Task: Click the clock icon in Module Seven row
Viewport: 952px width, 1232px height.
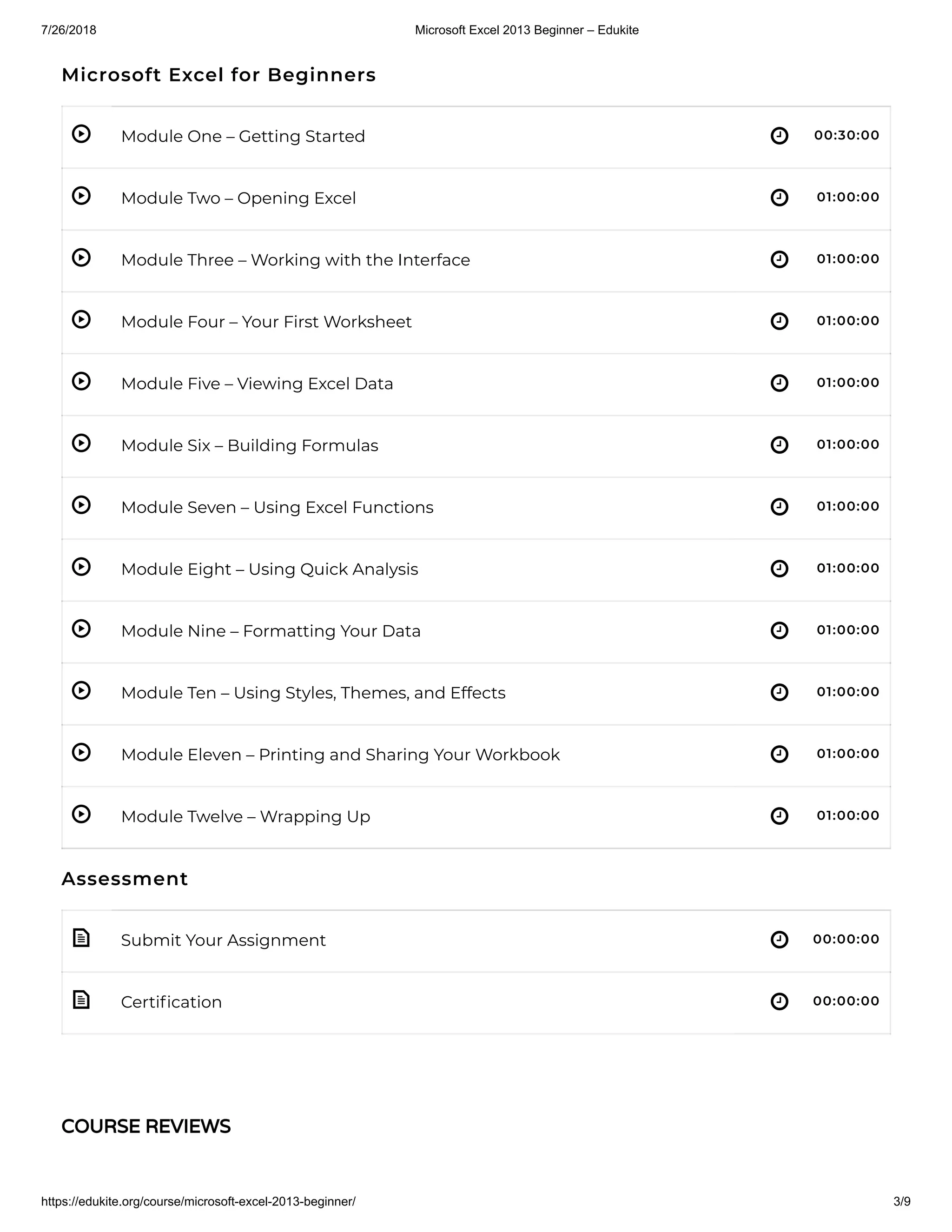Action: click(x=779, y=507)
